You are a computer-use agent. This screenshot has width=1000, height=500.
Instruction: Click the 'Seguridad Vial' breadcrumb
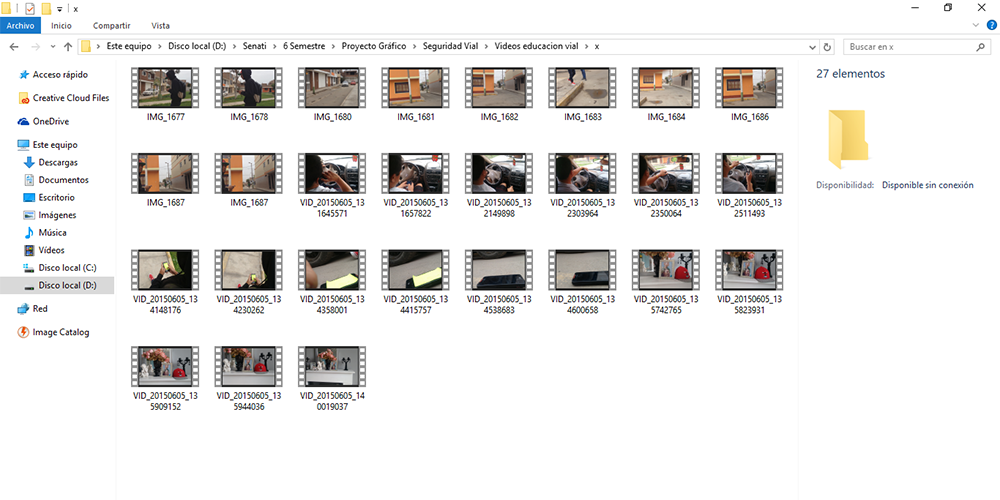pos(450,47)
